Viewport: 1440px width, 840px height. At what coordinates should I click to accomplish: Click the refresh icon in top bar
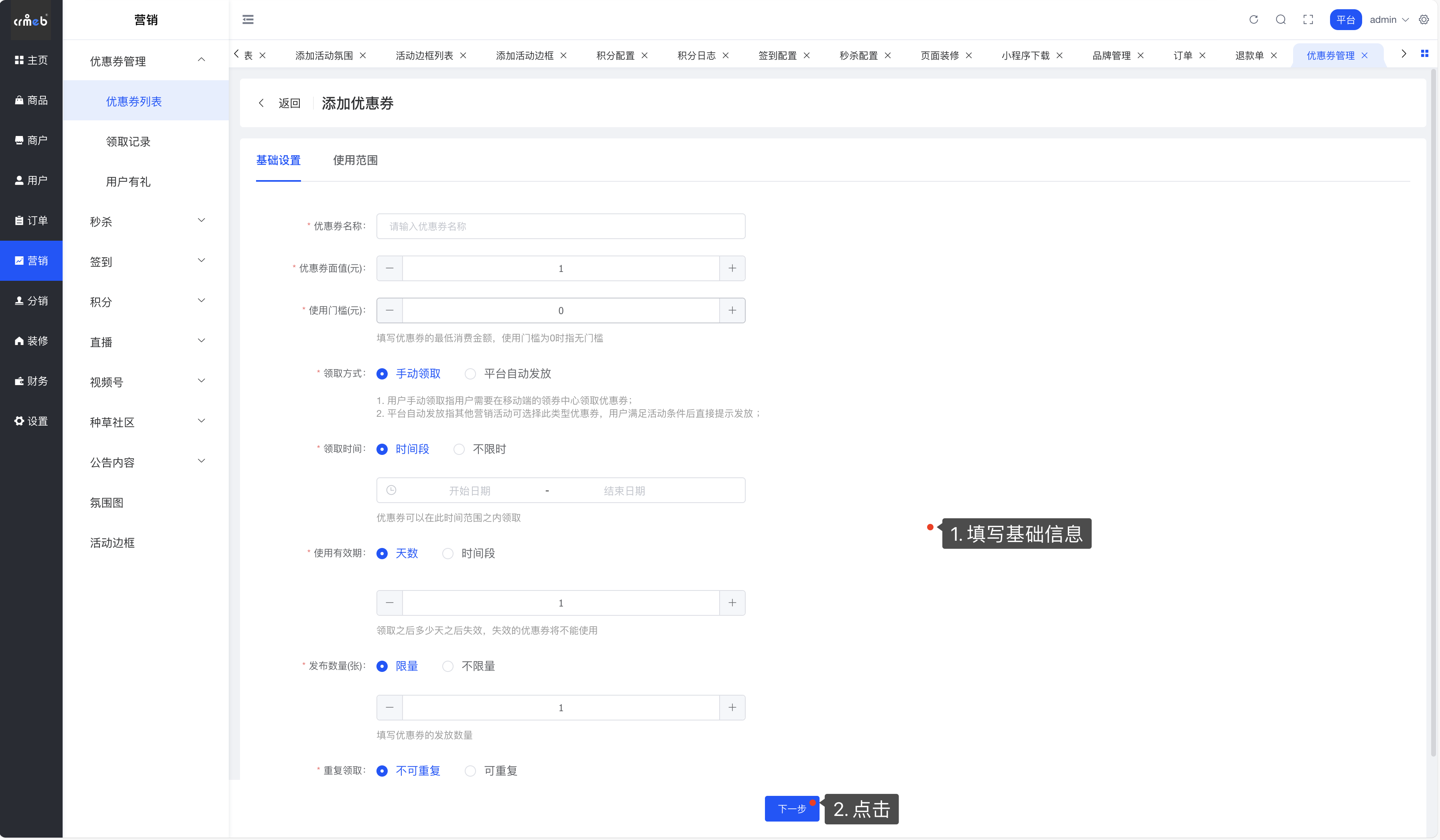(1253, 19)
